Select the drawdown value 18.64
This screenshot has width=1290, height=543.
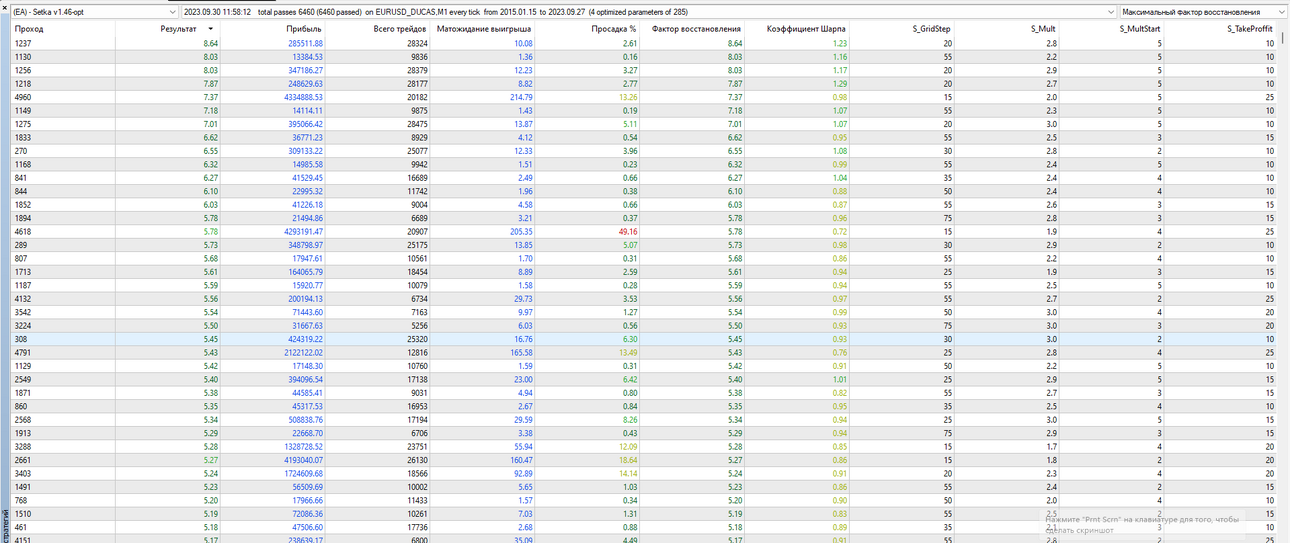628,459
